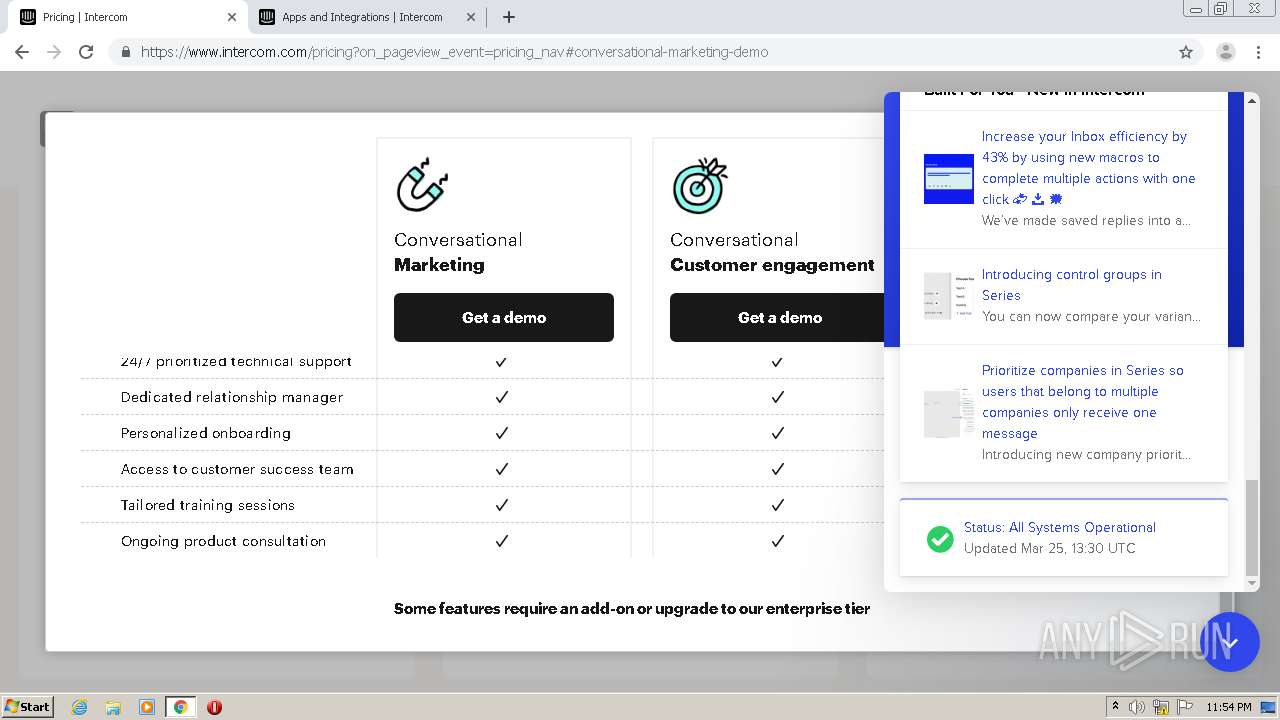Open Introducing control groups in Series link
The height and width of the screenshot is (720, 1280).
[x=1071, y=284]
